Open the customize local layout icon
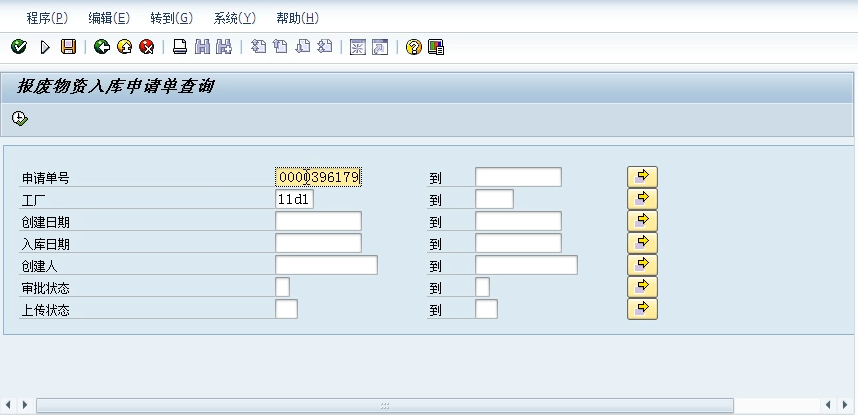This screenshot has height=417, width=858. (x=436, y=47)
